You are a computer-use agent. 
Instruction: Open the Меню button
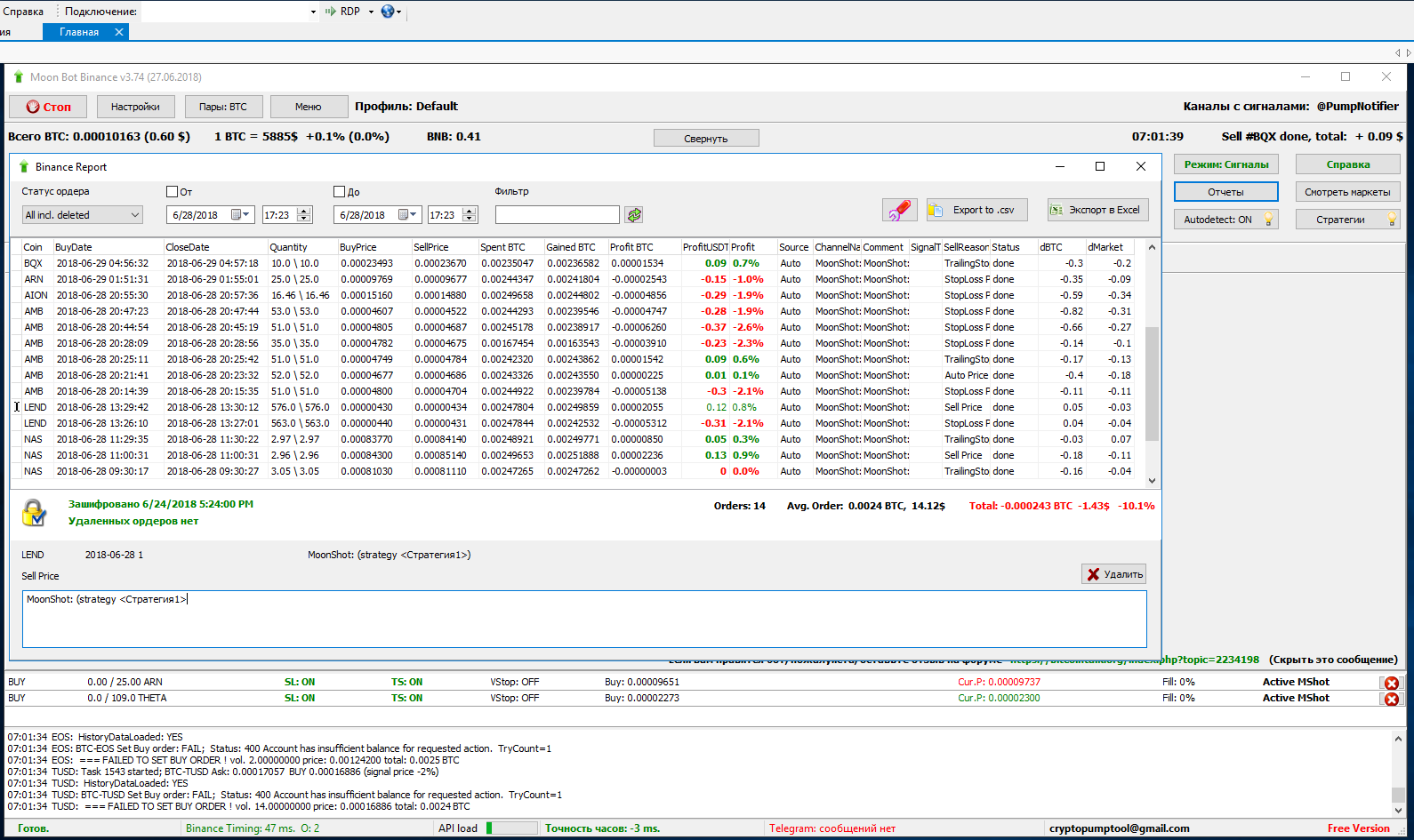[309, 107]
